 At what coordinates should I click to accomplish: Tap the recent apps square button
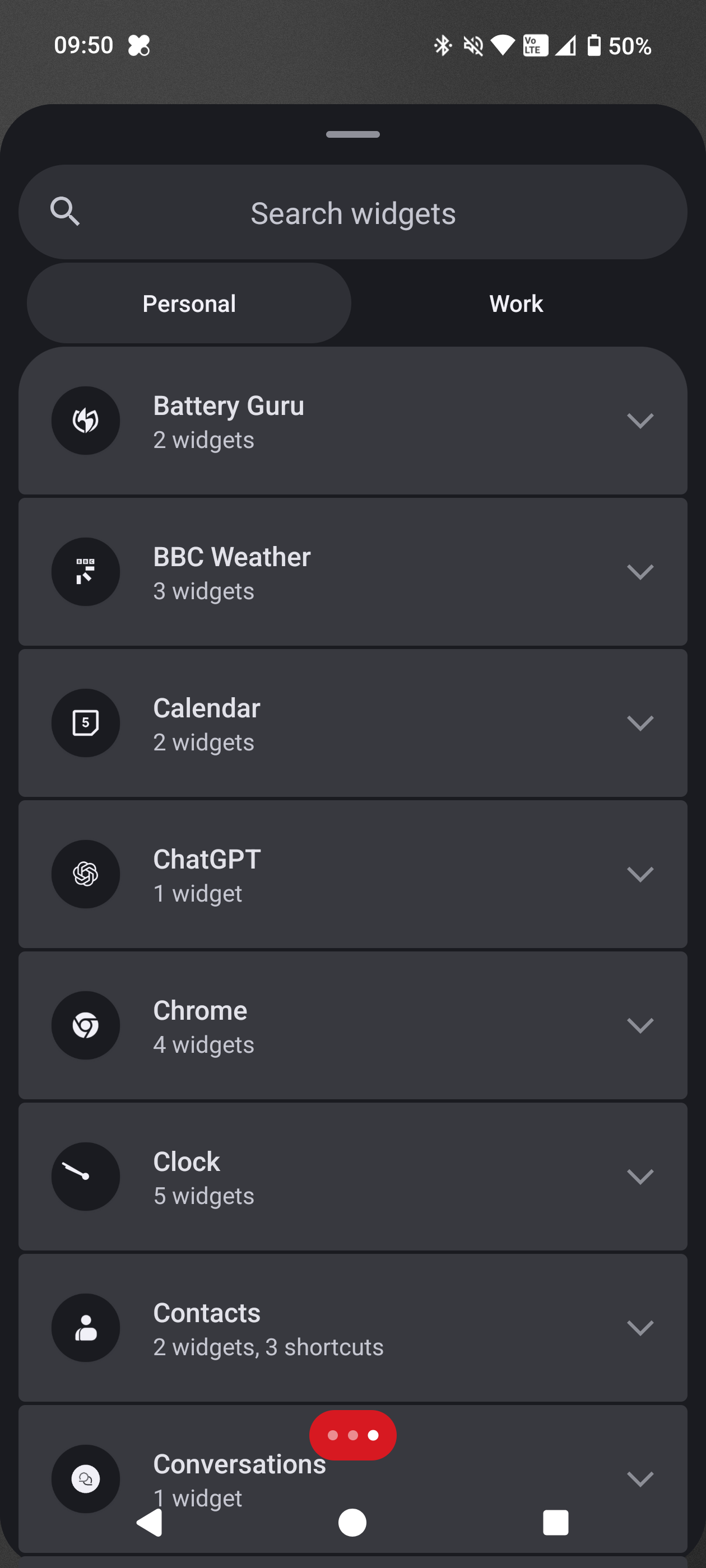coord(555,1522)
